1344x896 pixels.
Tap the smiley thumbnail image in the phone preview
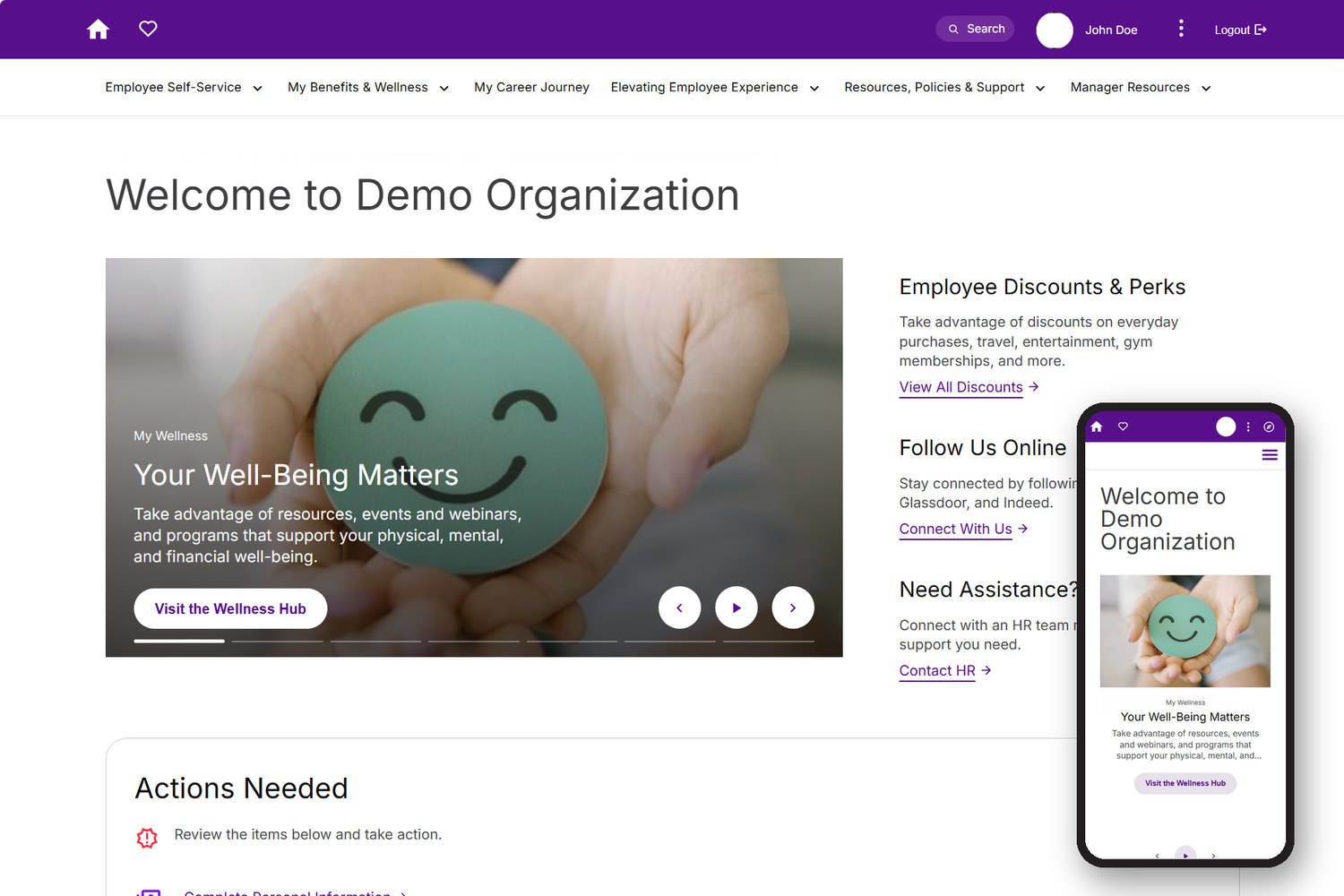1185,631
